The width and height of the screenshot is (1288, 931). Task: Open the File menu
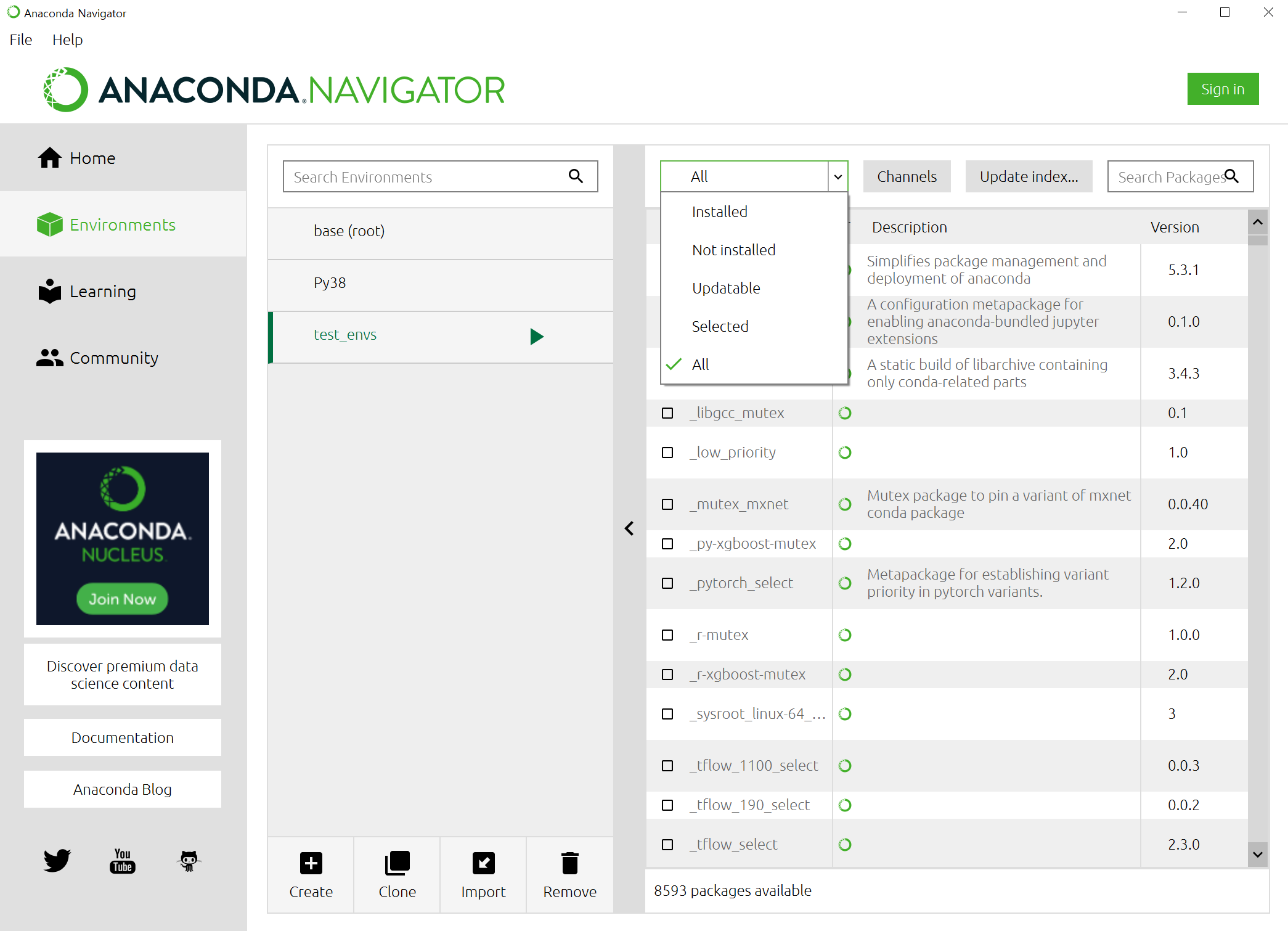[x=21, y=39]
